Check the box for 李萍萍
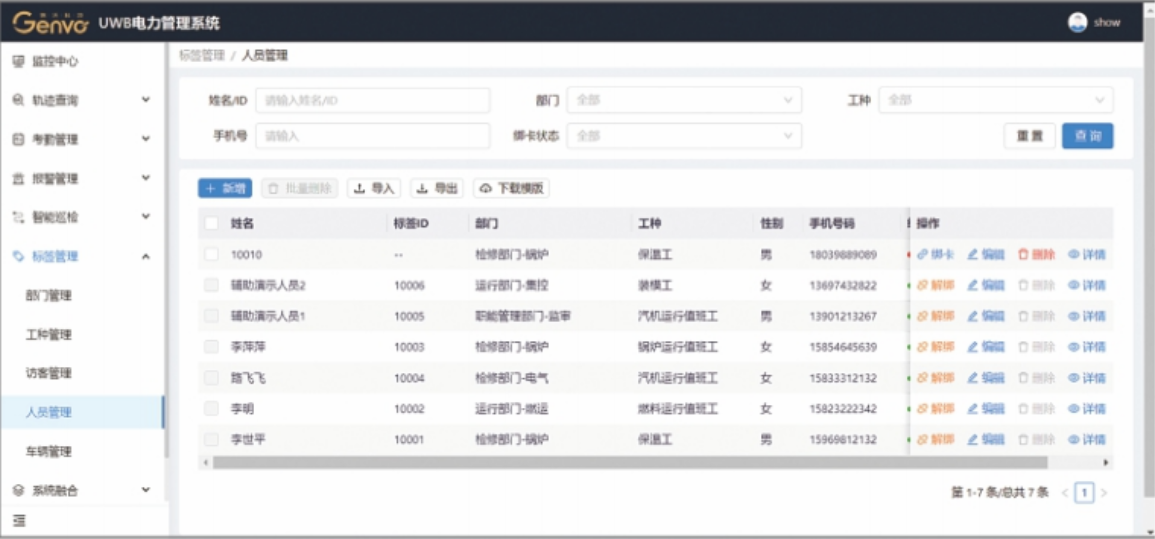Viewport: 1155px width, 539px height. coord(211,347)
